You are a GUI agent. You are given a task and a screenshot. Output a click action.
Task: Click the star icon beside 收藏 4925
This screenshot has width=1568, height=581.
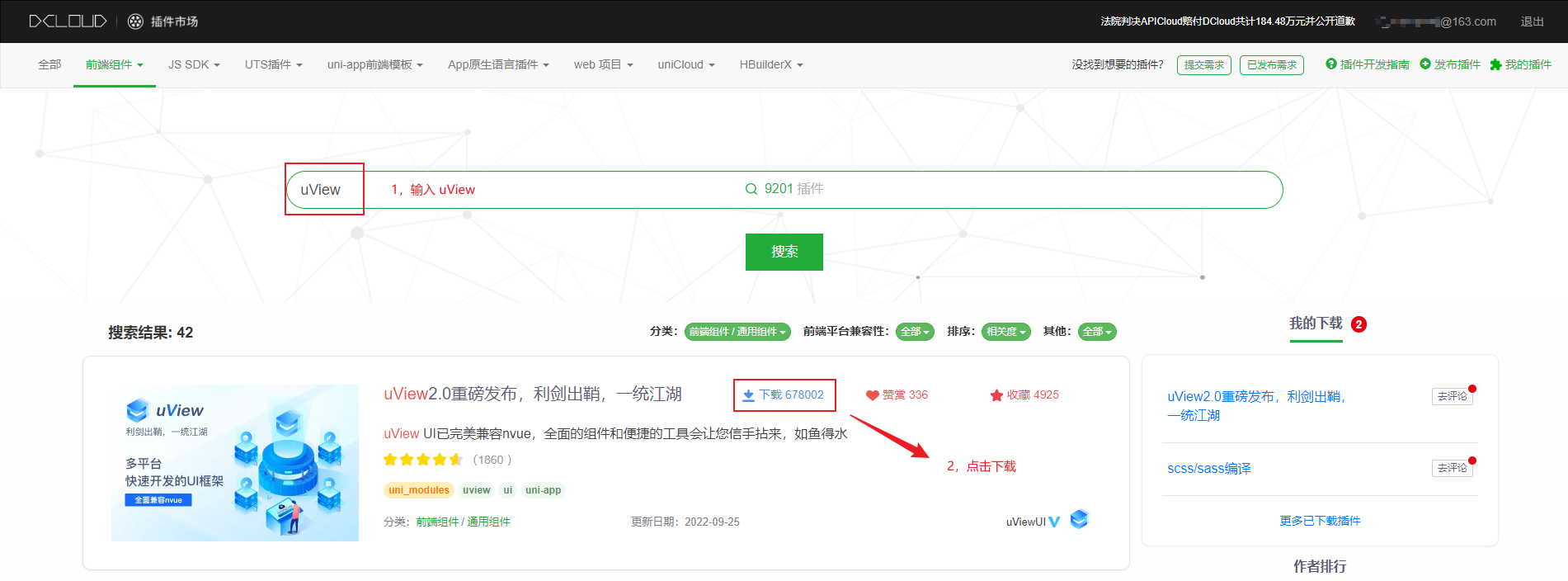coord(996,395)
